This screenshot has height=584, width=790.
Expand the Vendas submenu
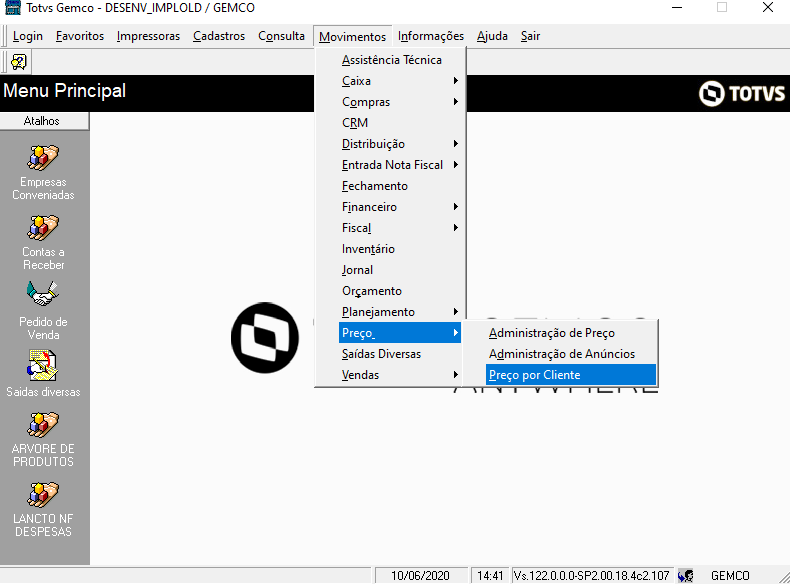[400, 375]
